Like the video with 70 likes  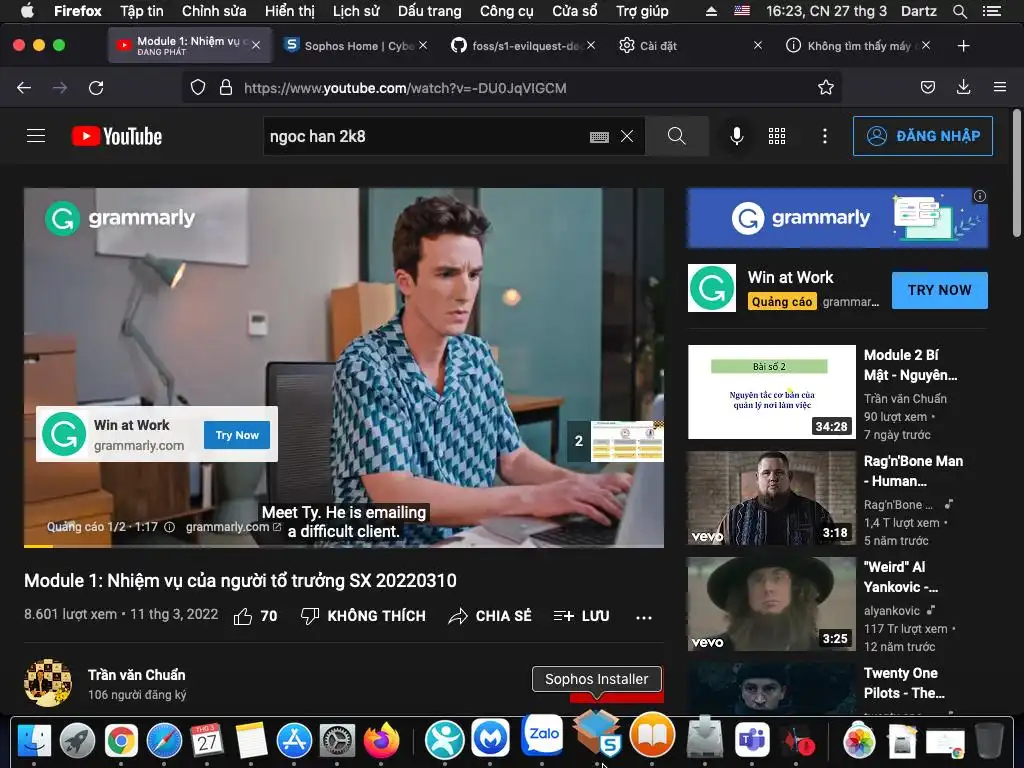click(255, 616)
